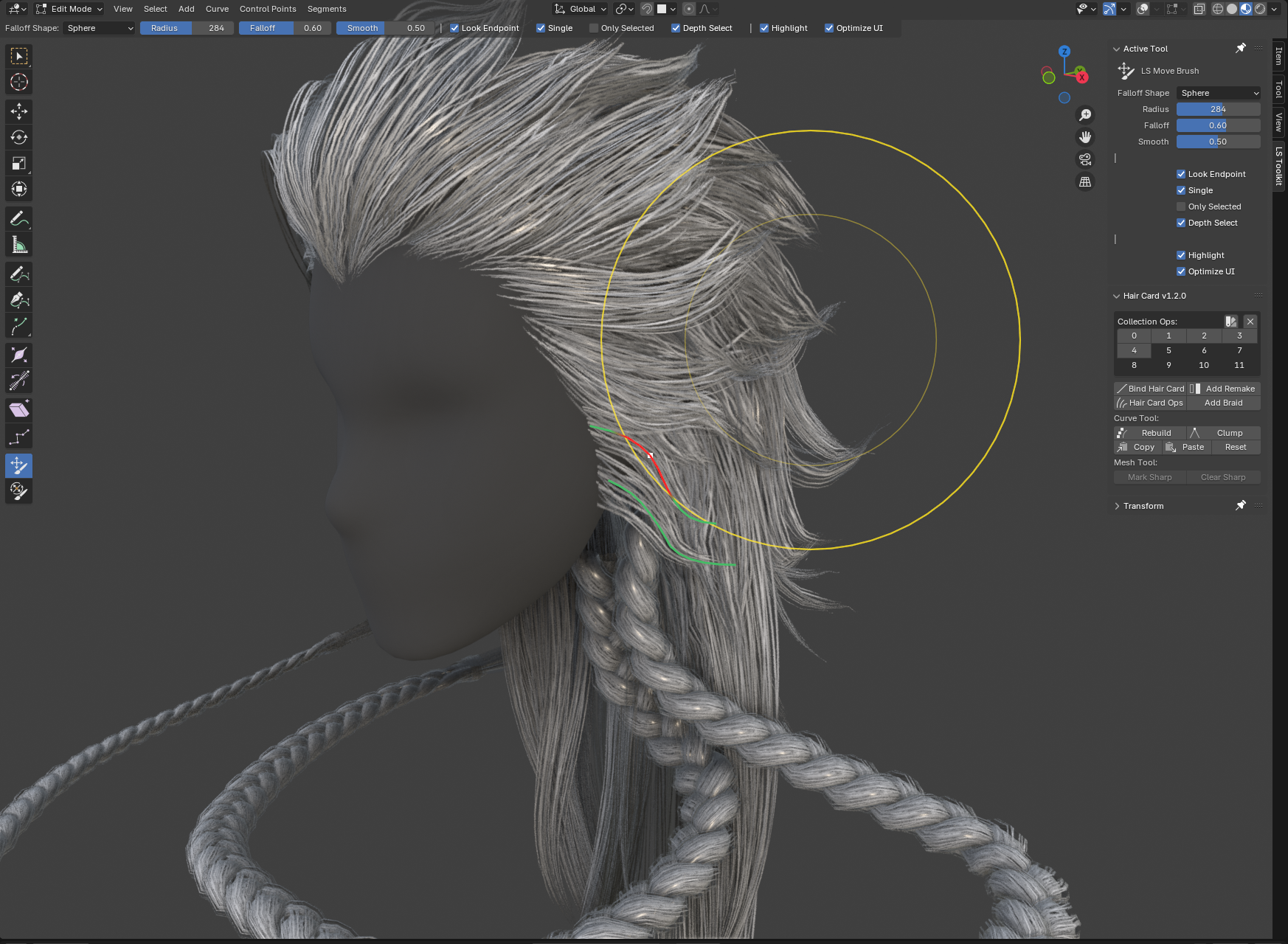The width and height of the screenshot is (1288, 944).
Task: Choose the Measure tool
Action: 18,244
